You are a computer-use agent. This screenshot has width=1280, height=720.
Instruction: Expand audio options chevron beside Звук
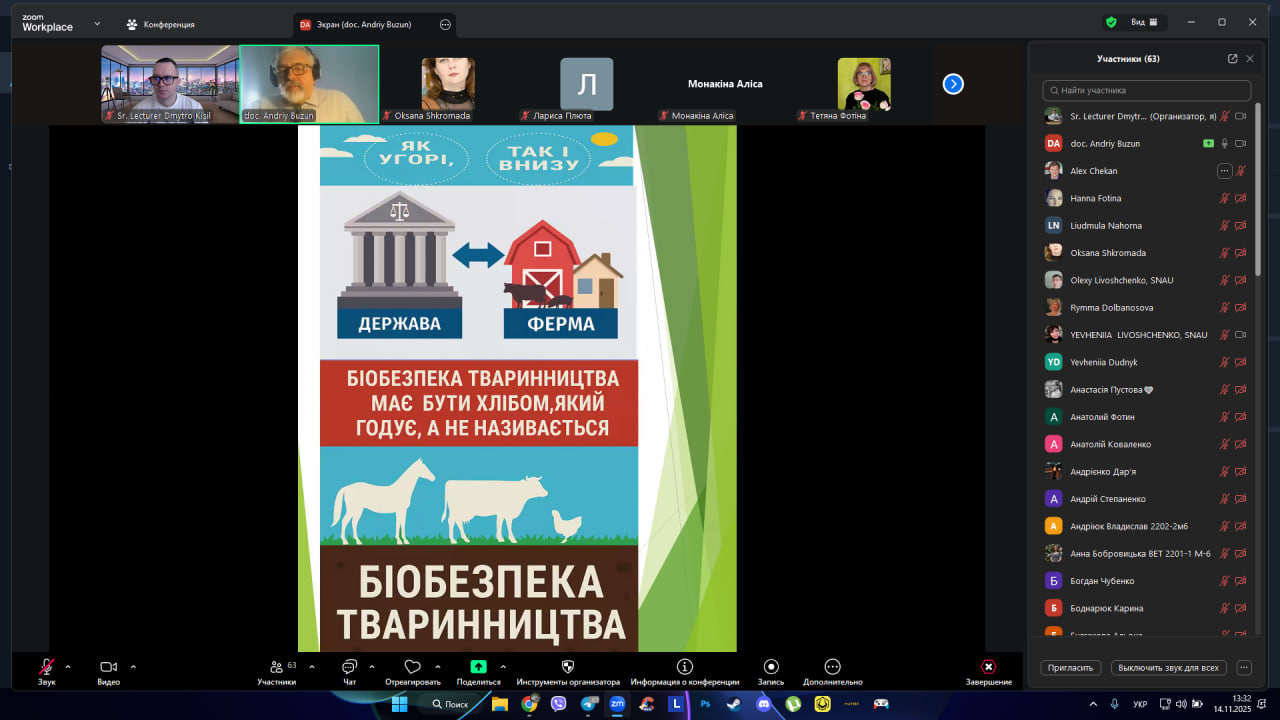[x=68, y=667]
